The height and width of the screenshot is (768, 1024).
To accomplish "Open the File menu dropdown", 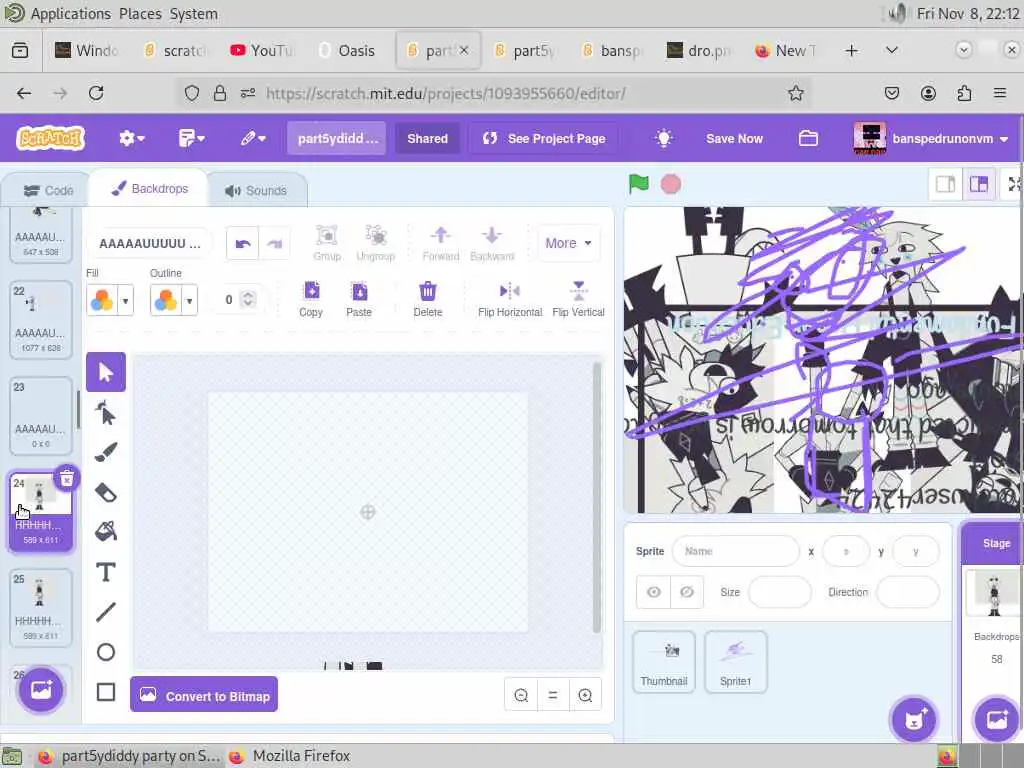I will click(x=191, y=138).
